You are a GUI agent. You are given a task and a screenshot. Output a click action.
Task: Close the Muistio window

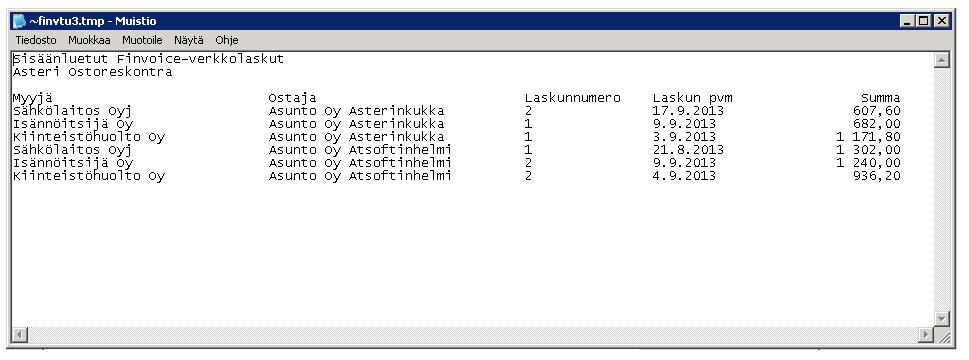coord(941,21)
